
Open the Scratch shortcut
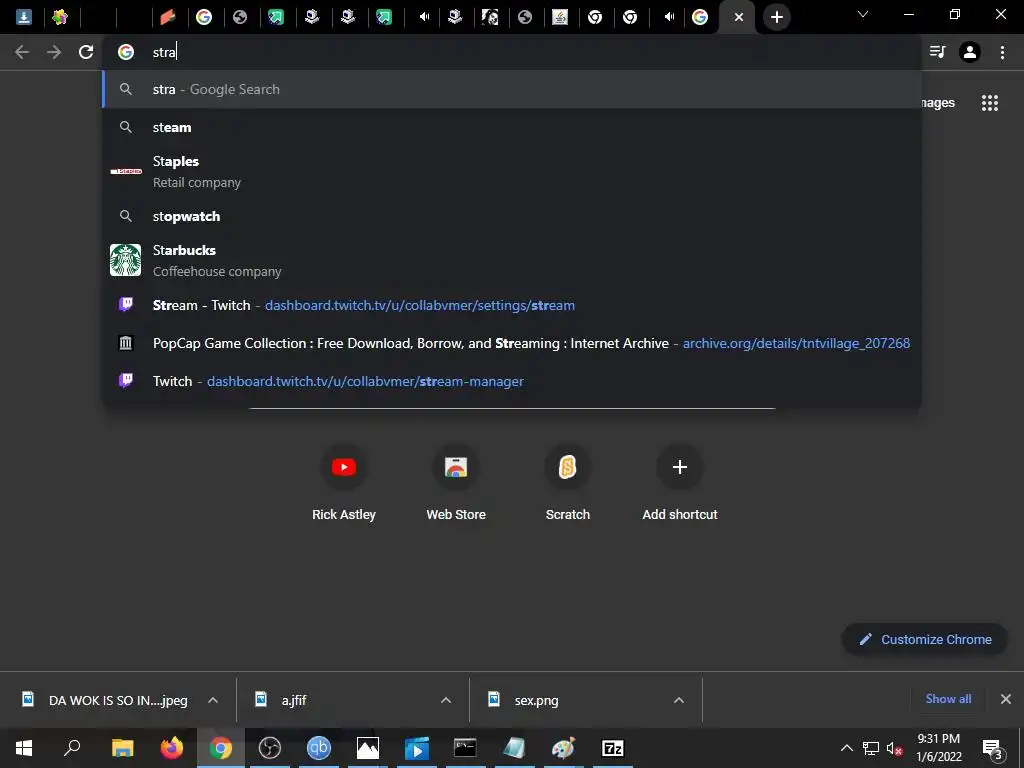click(568, 482)
